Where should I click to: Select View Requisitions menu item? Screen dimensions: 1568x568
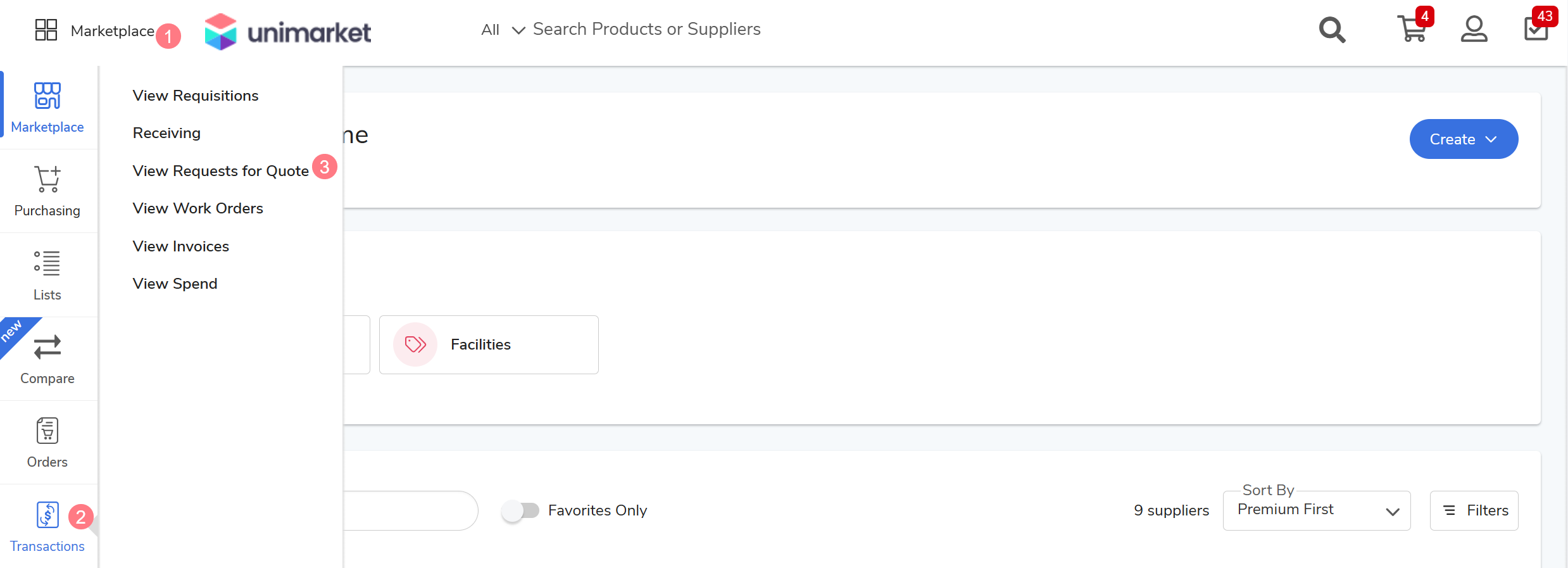click(196, 96)
